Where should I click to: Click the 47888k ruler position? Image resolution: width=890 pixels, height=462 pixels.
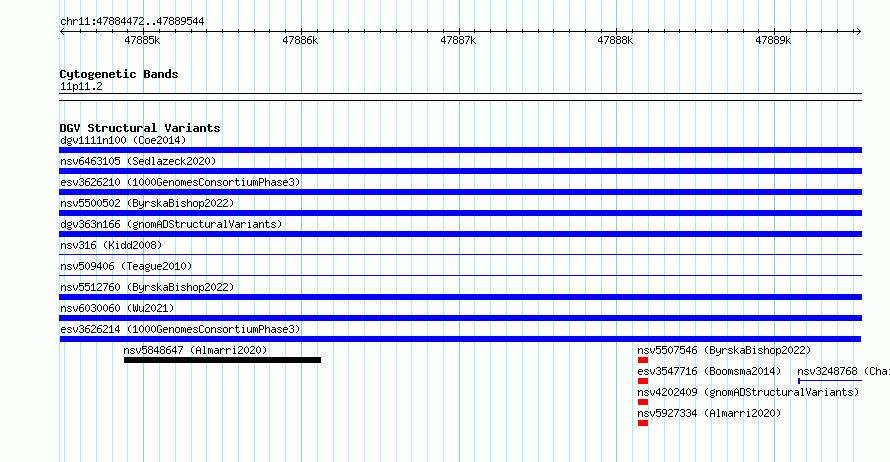pos(615,40)
